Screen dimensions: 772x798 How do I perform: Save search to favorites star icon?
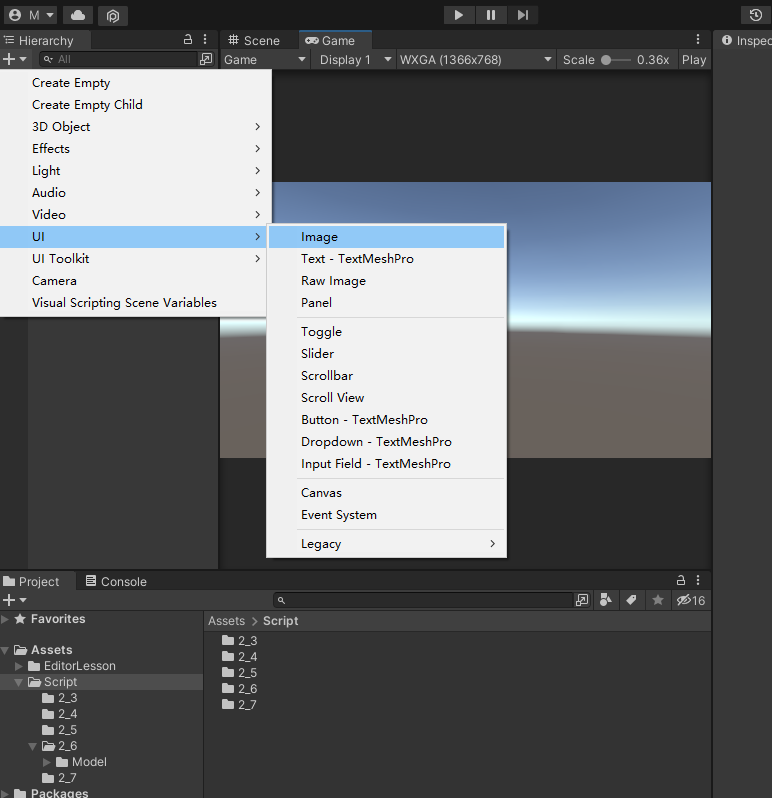(657, 601)
